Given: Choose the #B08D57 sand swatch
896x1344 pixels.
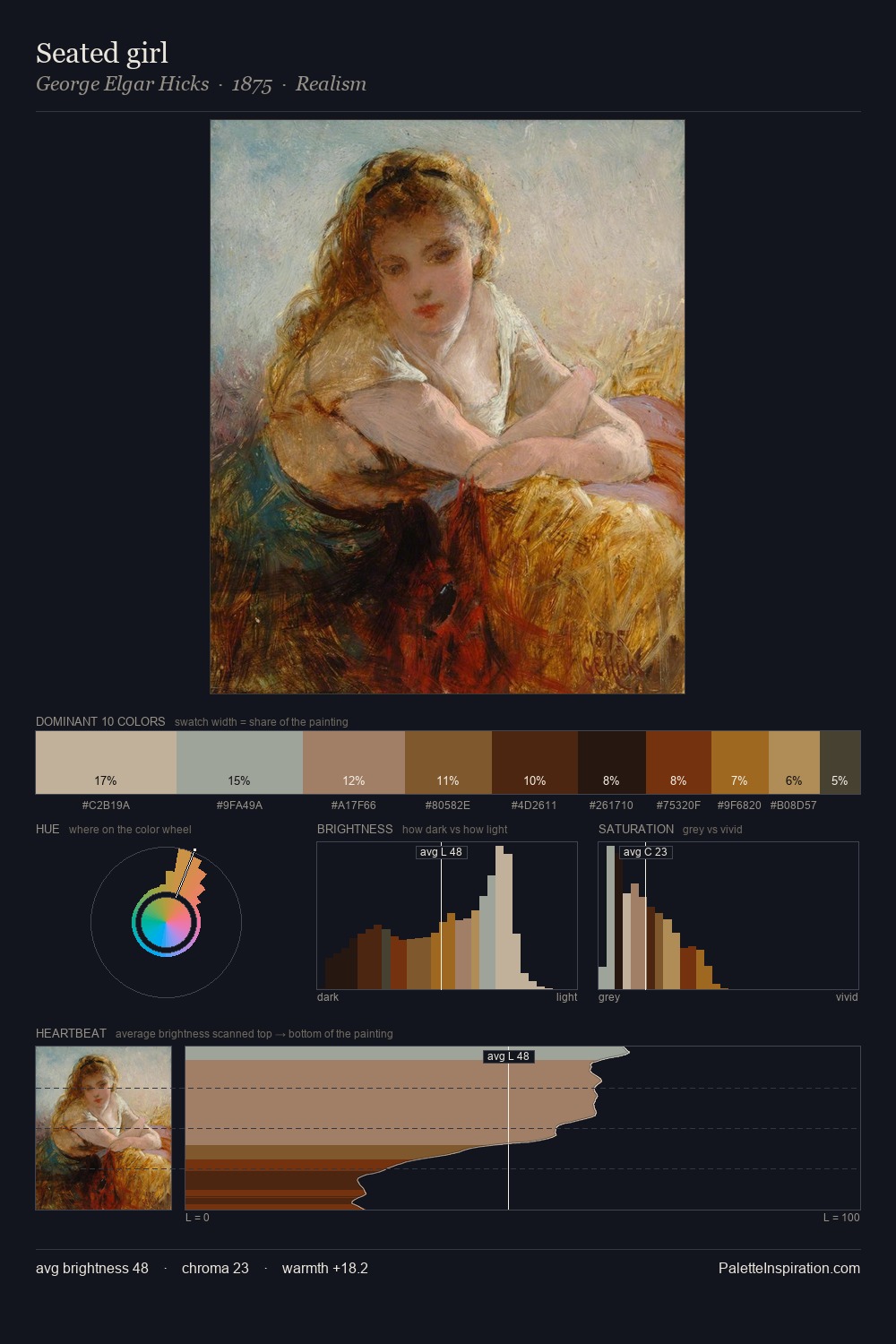Looking at the screenshot, I should point(794,762).
